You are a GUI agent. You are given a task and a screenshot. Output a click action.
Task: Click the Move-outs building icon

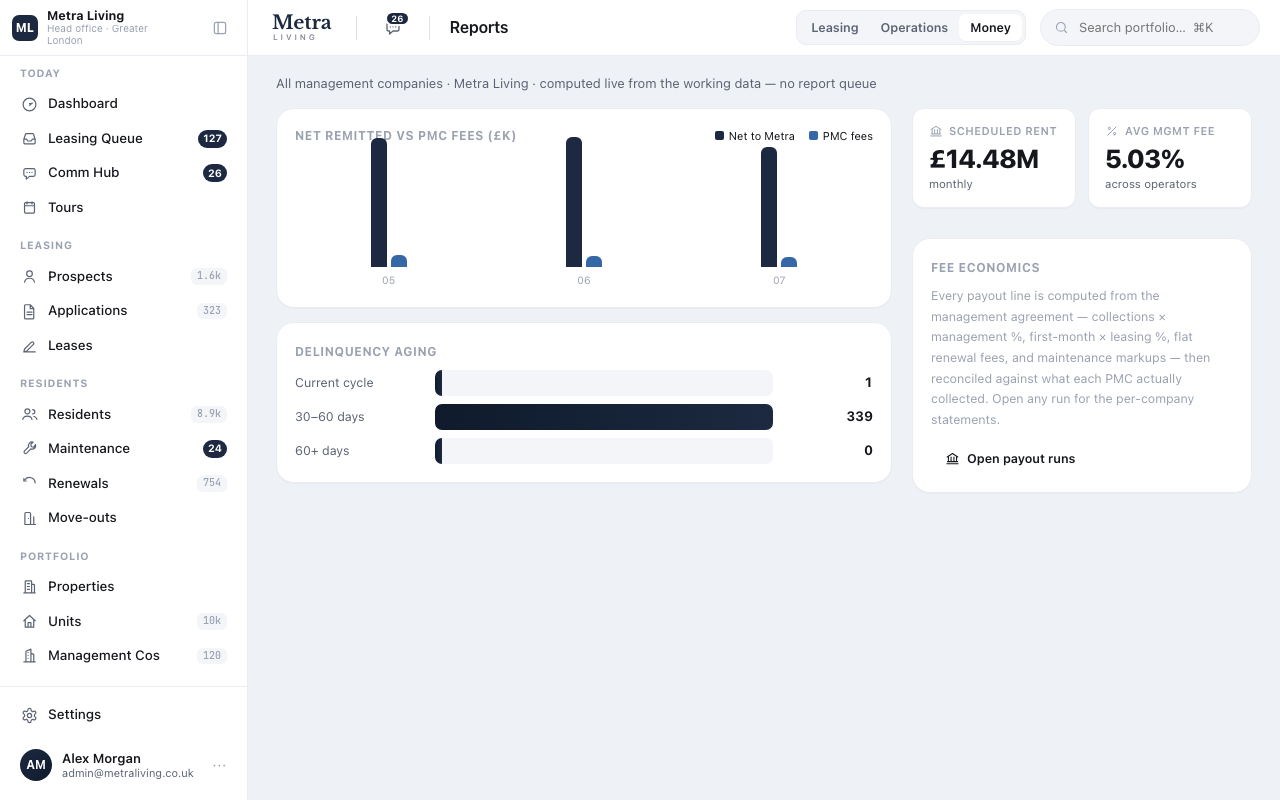click(29, 518)
